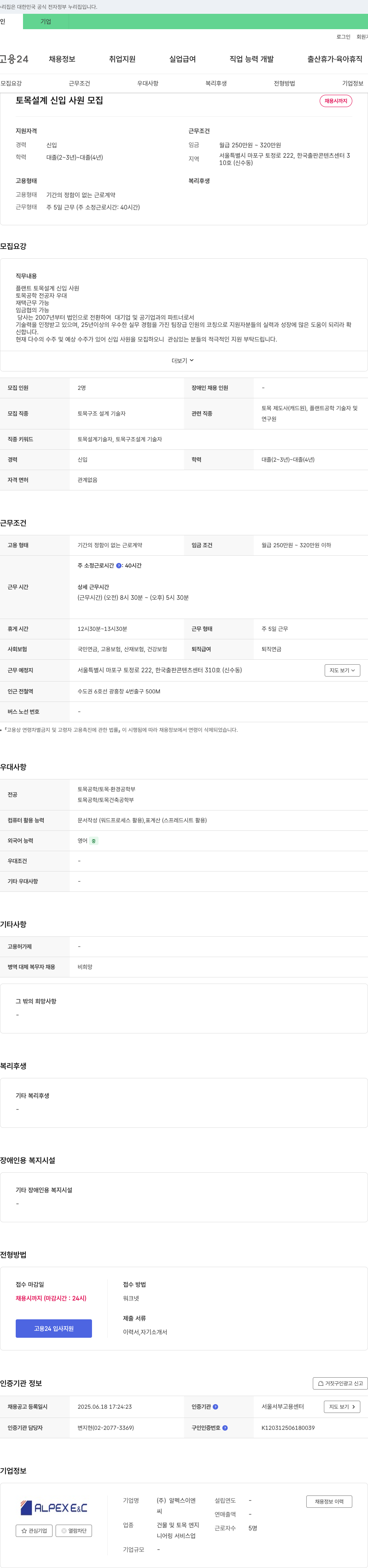Block postings with 열람차단 button

click(74, 1530)
